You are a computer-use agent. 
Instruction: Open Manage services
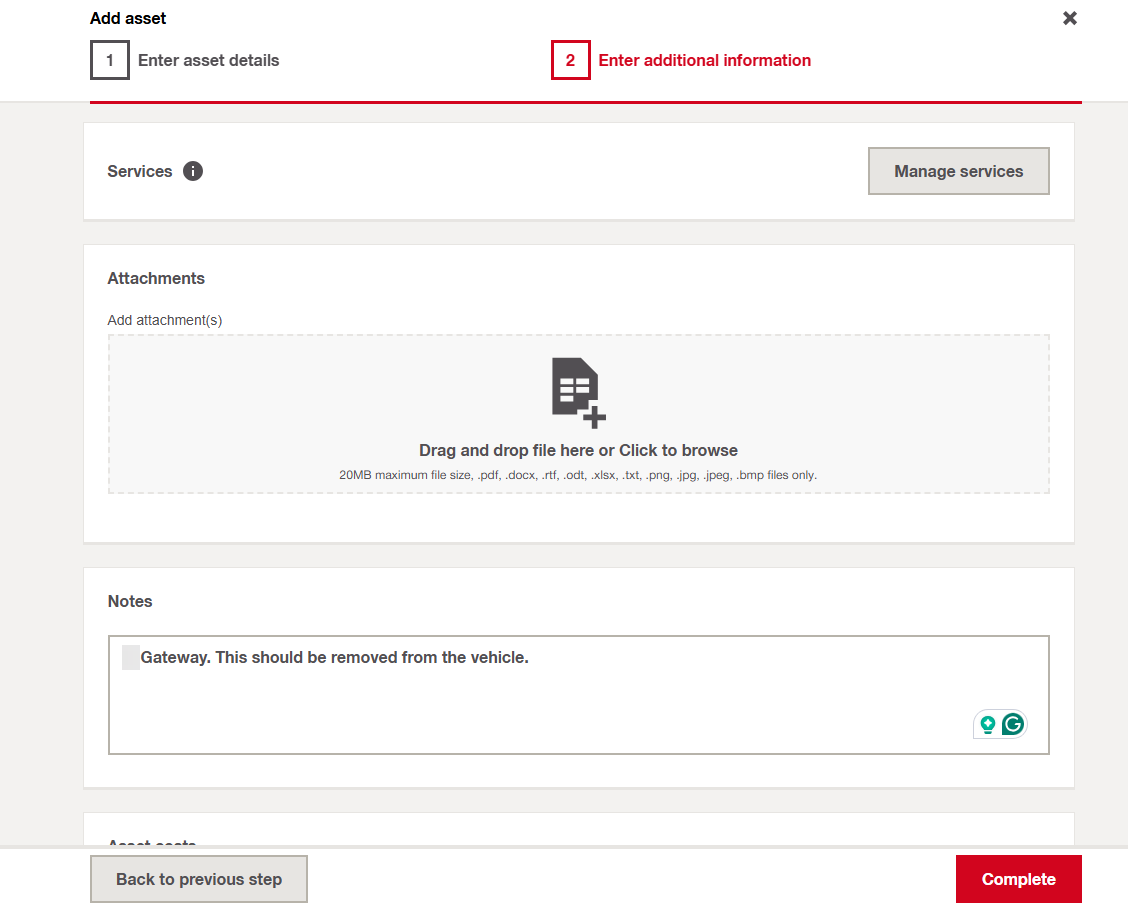click(x=958, y=171)
